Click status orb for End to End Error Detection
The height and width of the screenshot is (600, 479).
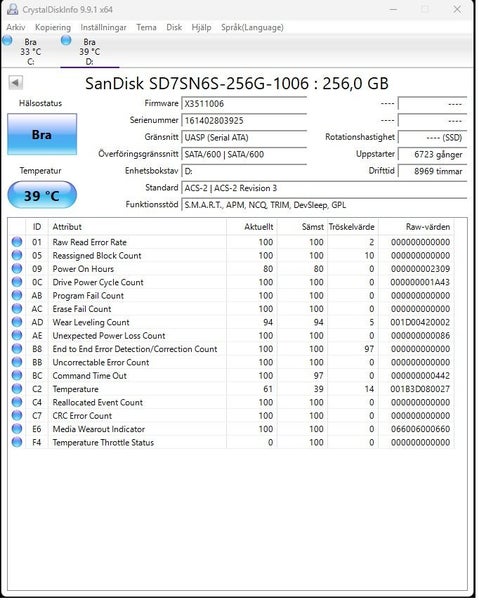click(x=17, y=349)
